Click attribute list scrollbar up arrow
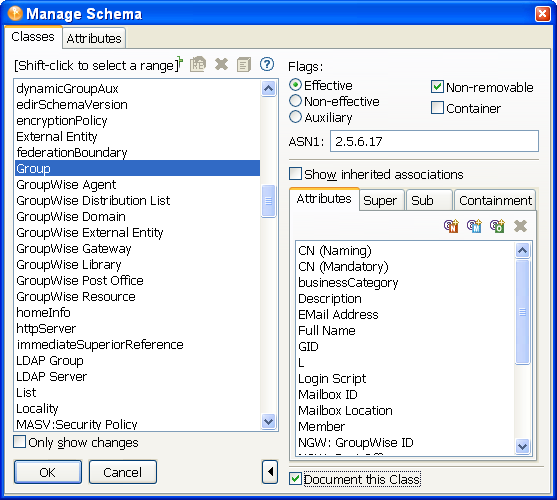Viewport: 557px width, 500px height. (523, 250)
